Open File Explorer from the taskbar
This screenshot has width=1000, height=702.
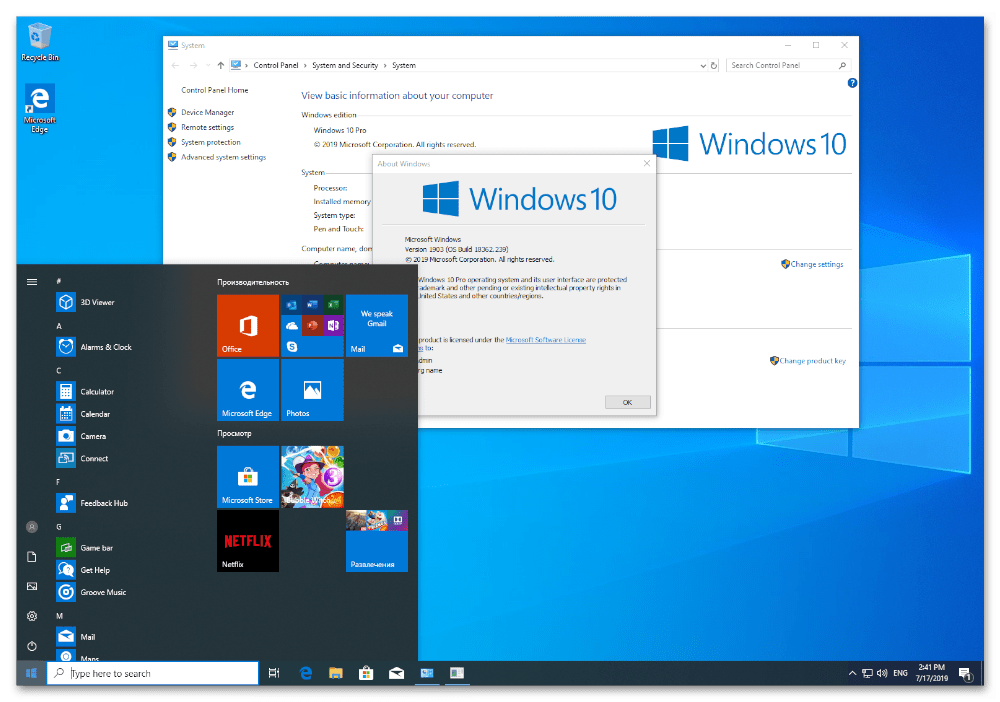pyautogui.click(x=336, y=674)
